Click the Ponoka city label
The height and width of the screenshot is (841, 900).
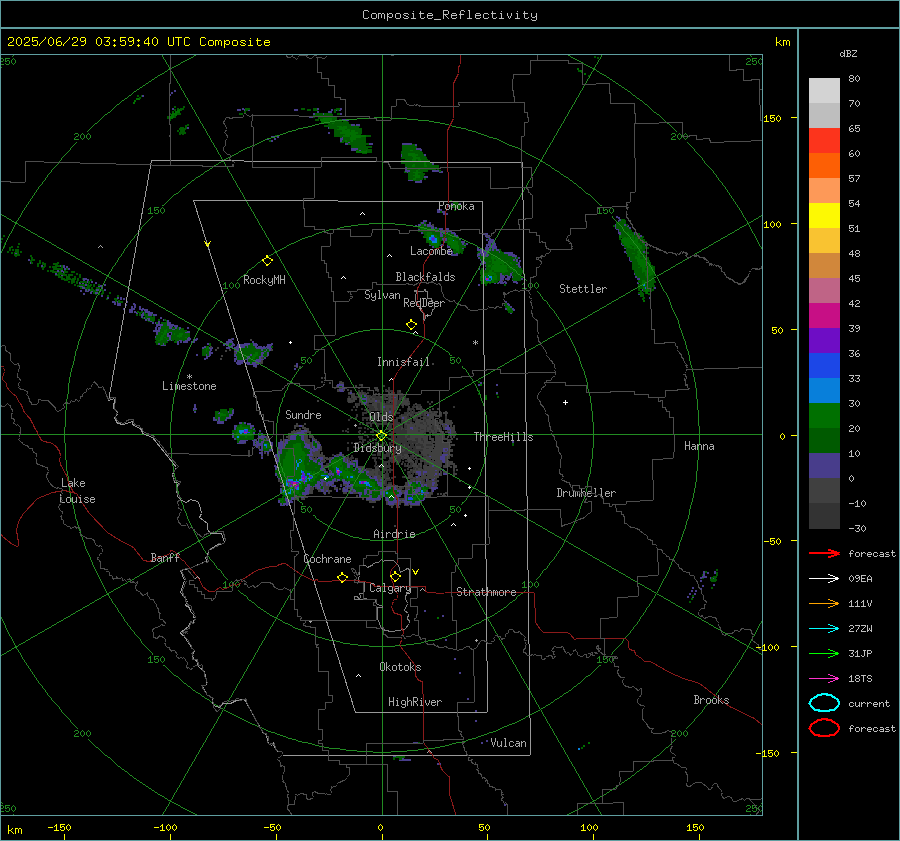click(456, 207)
